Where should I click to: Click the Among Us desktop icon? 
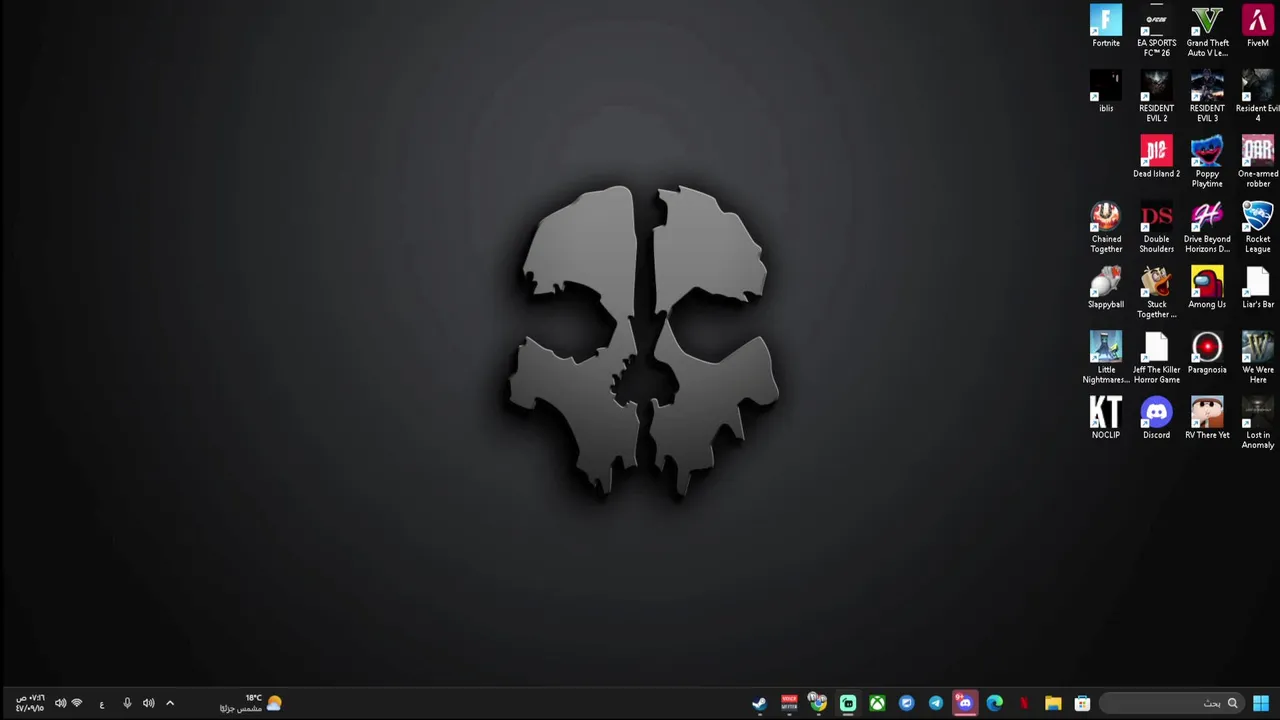pyautogui.click(x=1207, y=288)
